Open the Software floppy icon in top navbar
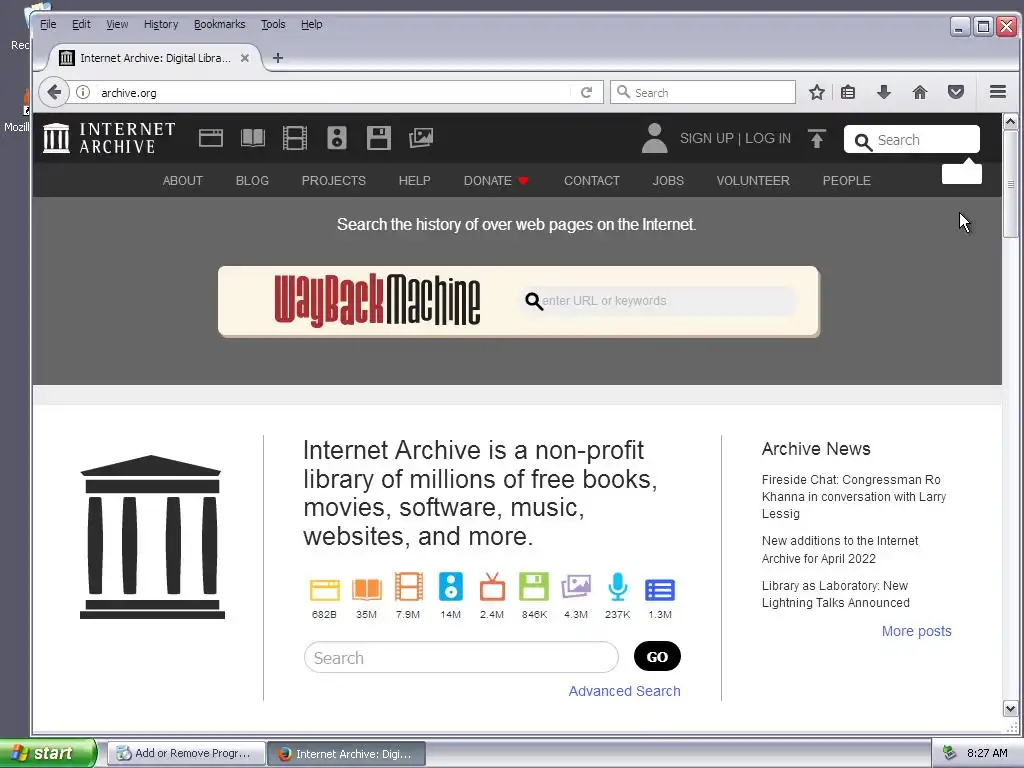 coord(378,138)
